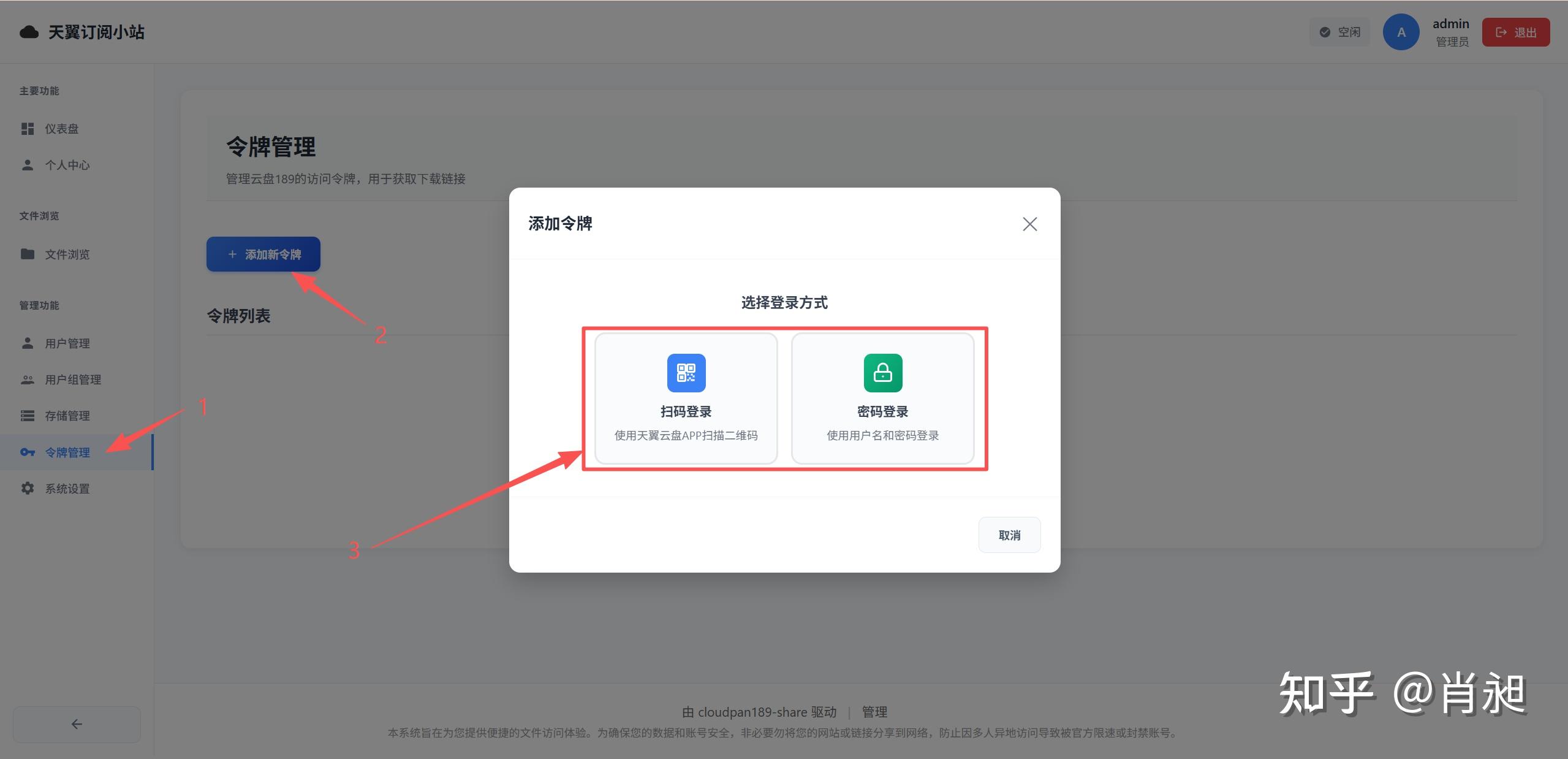
Task: Open 文件浏览 file browser via folder icon
Action: click(x=28, y=254)
